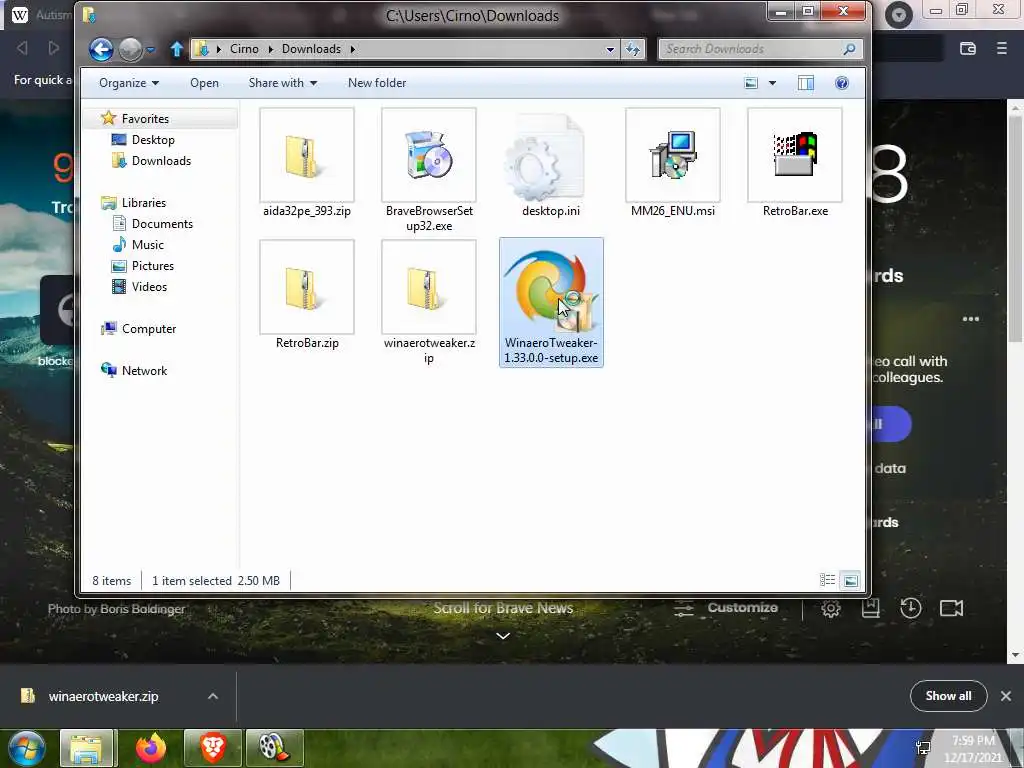Expand the Downloads breadcrumb arrow
The height and width of the screenshot is (768, 1024).
[353, 49]
